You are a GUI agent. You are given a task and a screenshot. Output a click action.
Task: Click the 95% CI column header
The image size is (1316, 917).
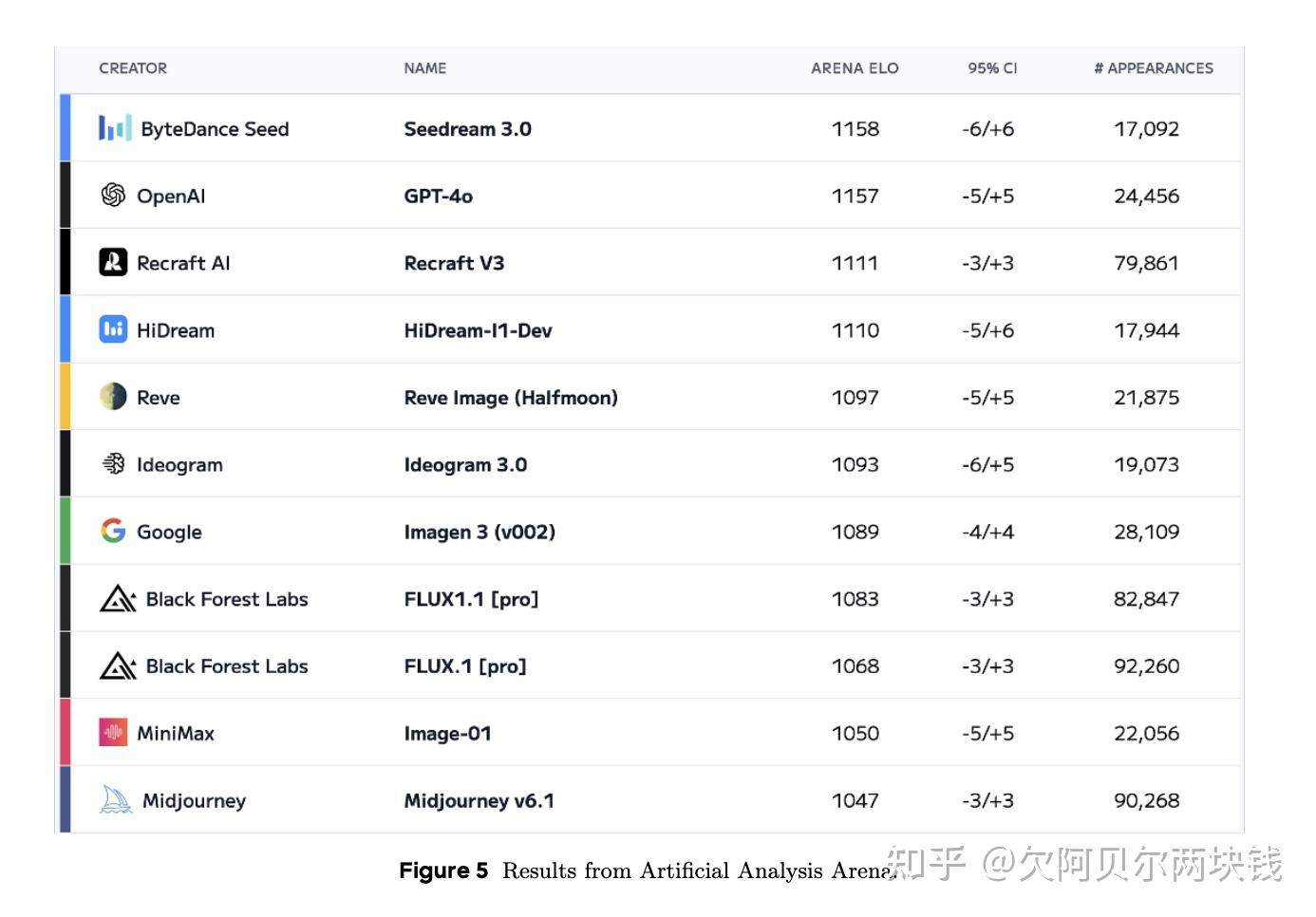pos(992,68)
